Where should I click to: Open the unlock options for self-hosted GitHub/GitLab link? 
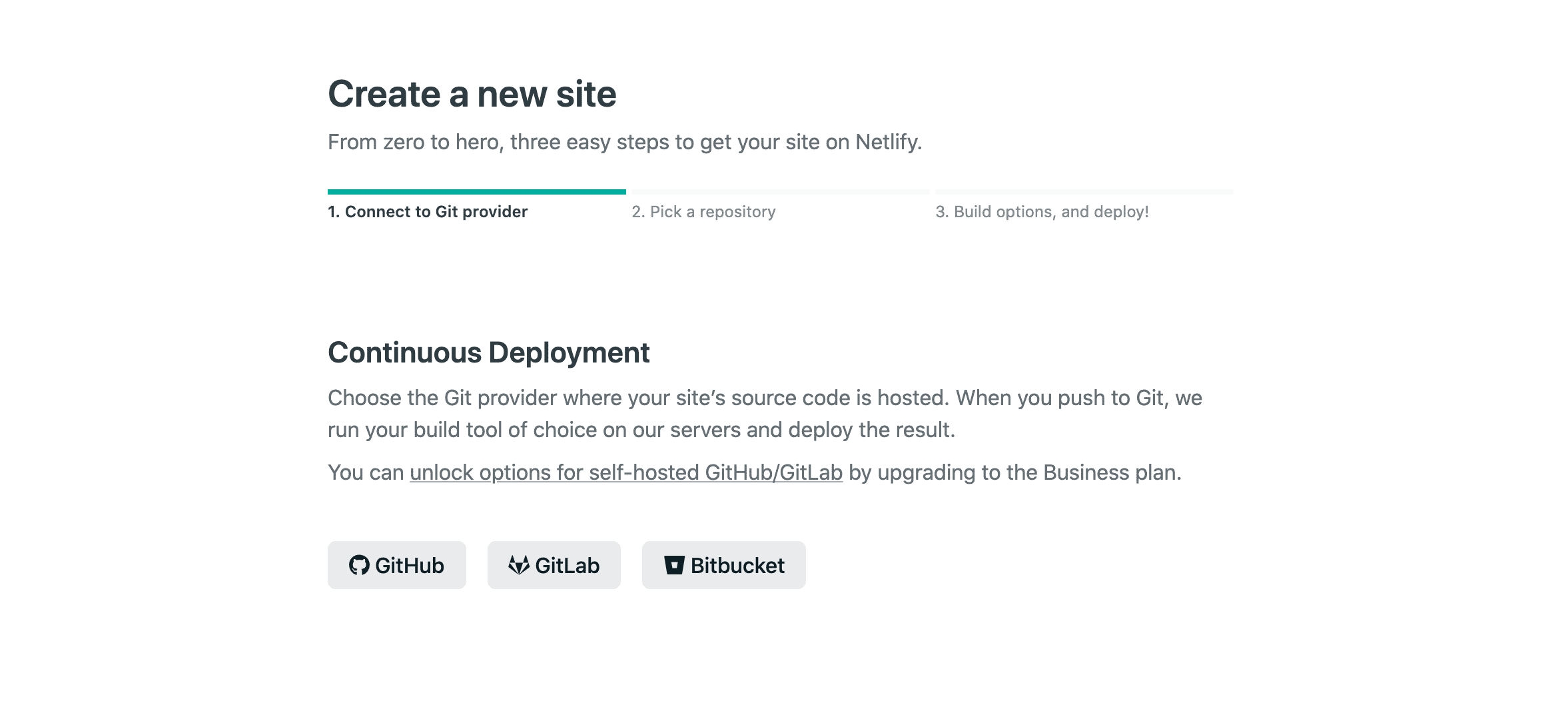[x=626, y=472]
